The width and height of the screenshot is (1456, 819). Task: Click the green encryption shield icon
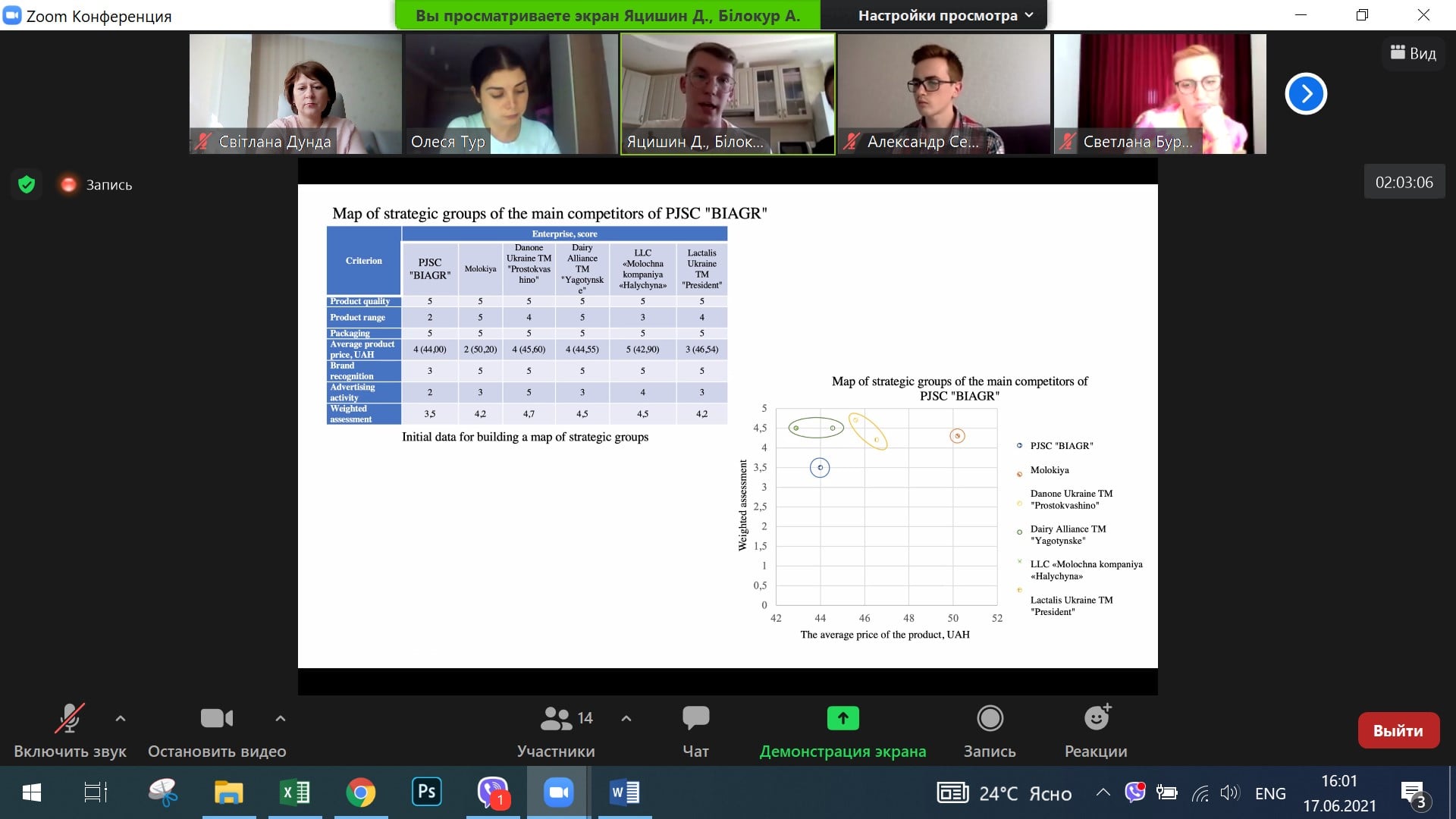[27, 184]
